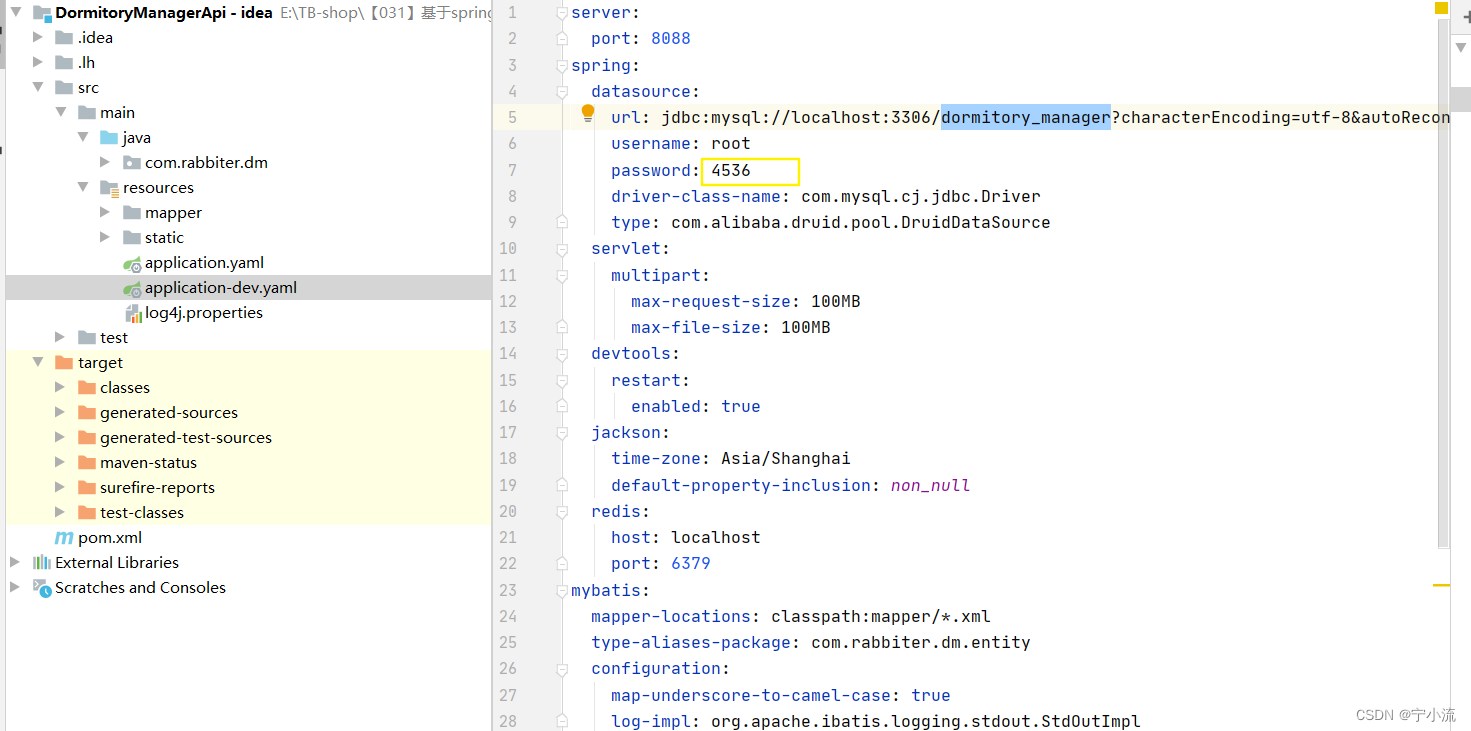Click the password value 4536

point(731,171)
